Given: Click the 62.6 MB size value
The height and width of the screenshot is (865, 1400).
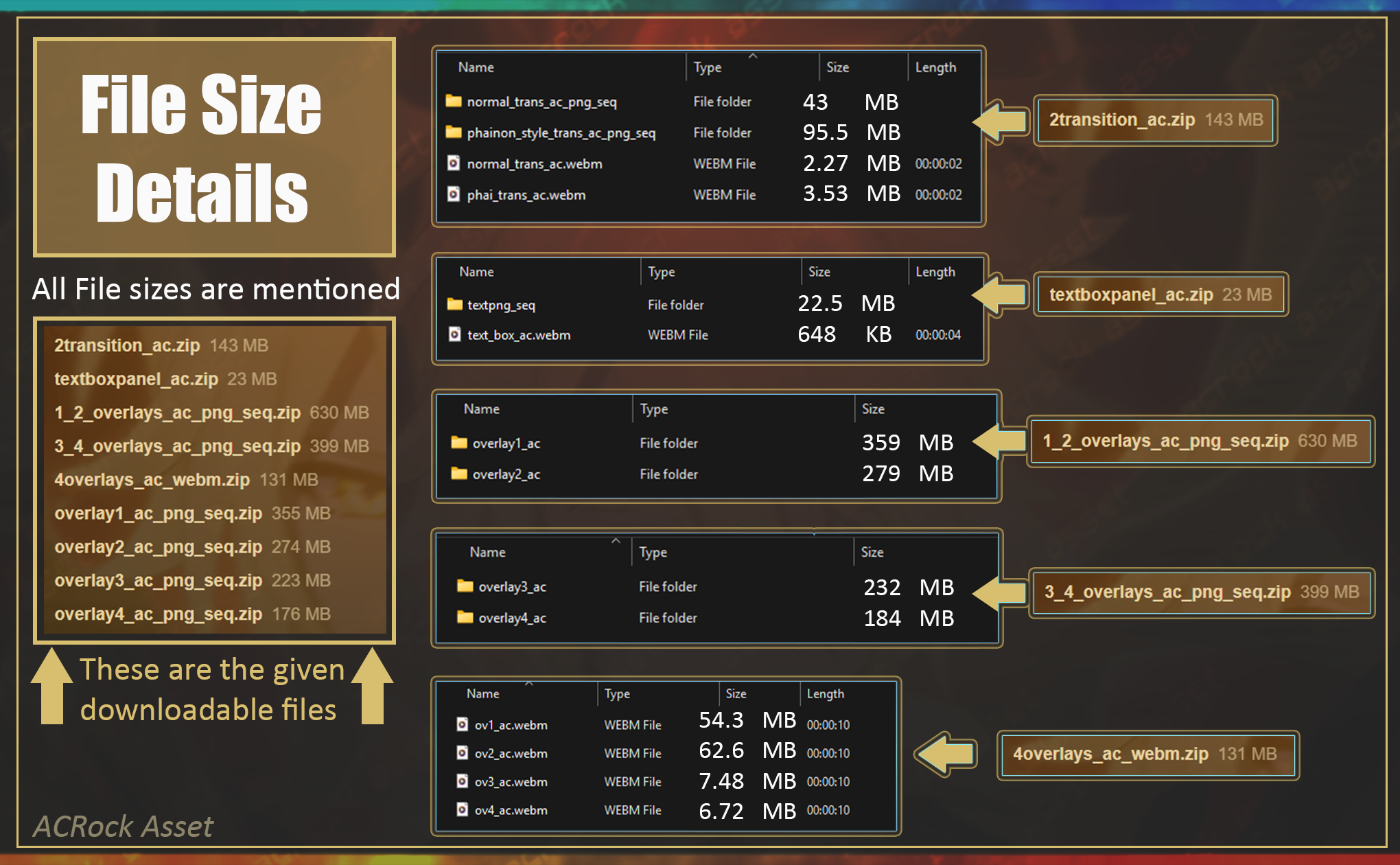Looking at the screenshot, I should pyautogui.click(x=747, y=750).
